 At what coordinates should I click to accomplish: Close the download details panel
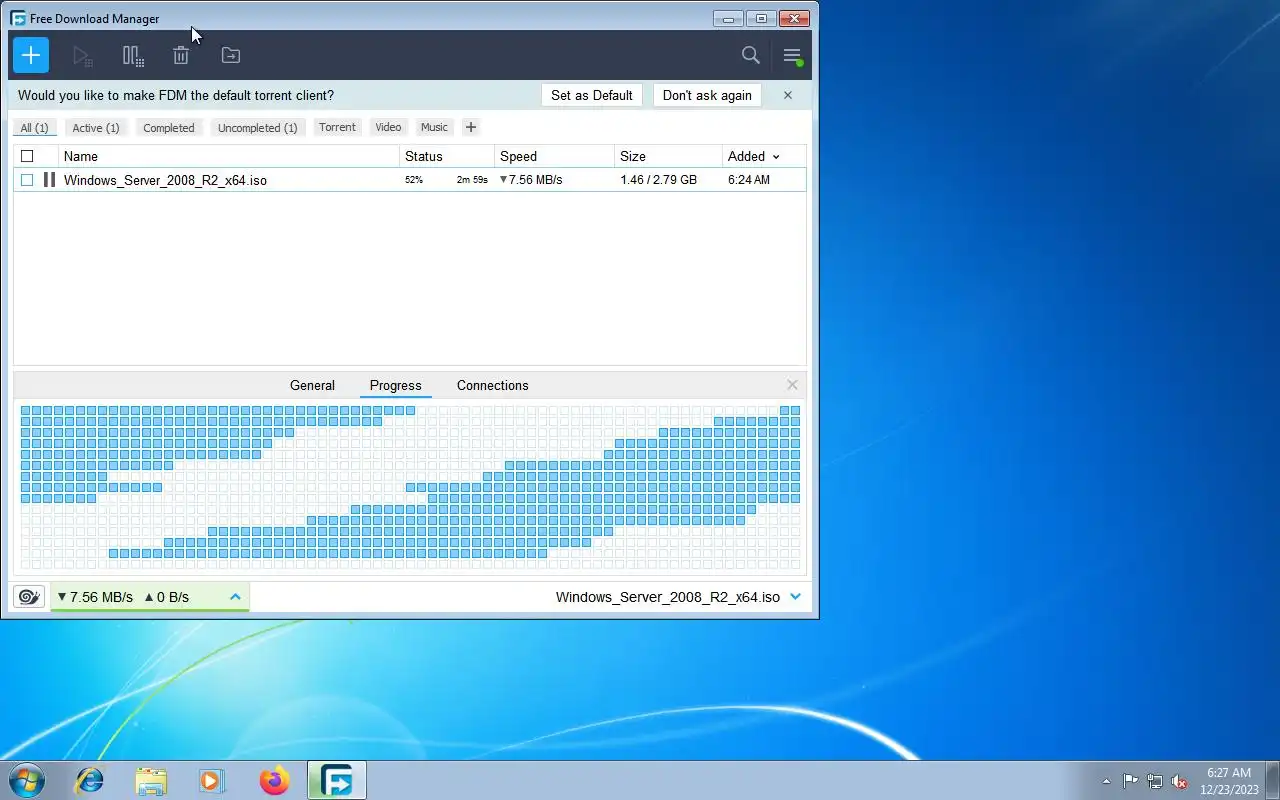pyautogui.click(x=792, y=385)
